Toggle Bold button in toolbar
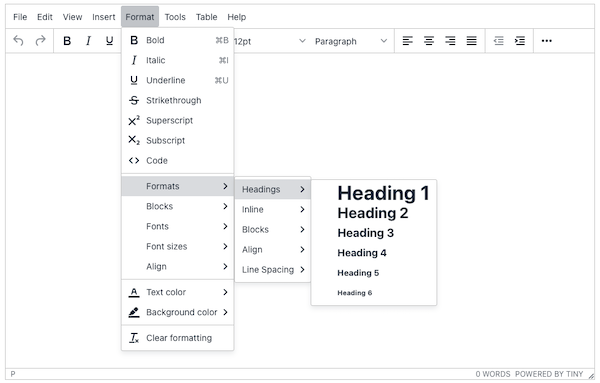Image resolution: width=600 pixels, height=383 pixels. [x=67, y=41]
